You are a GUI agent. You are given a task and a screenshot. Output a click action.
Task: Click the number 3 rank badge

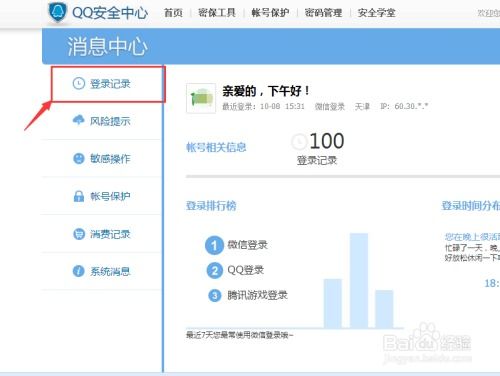215,295
